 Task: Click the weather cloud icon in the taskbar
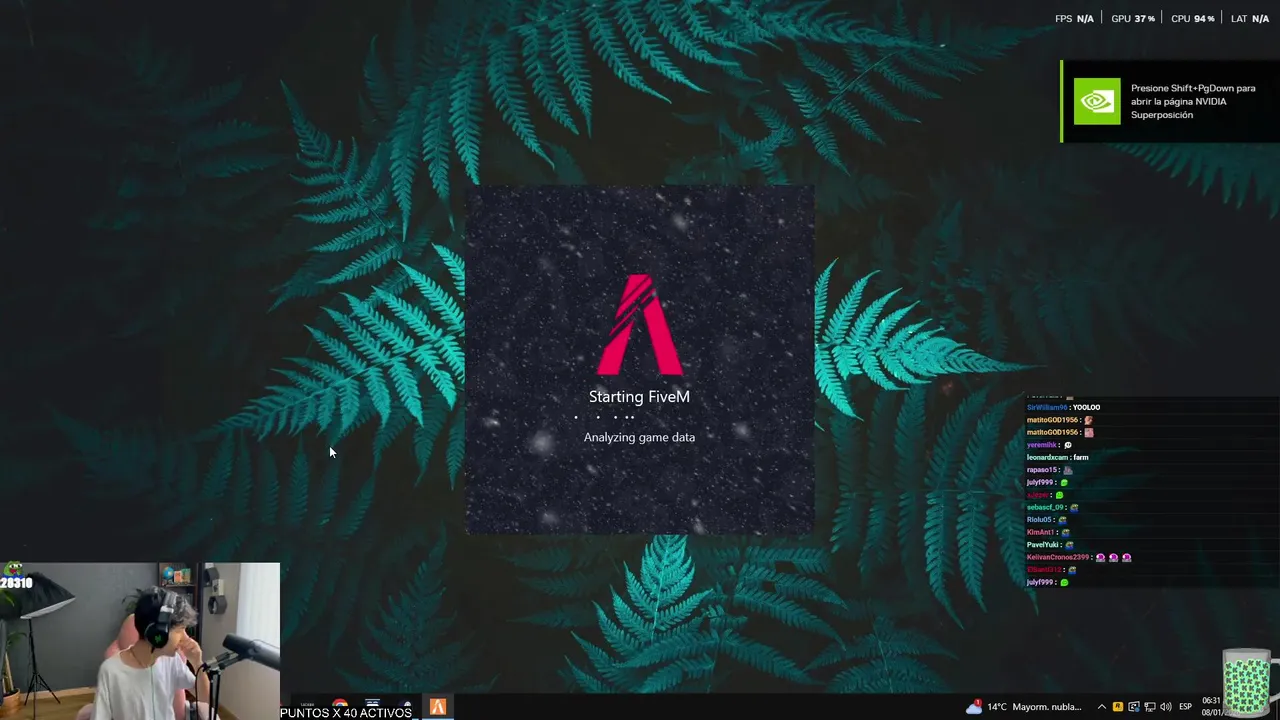(974, 707)
